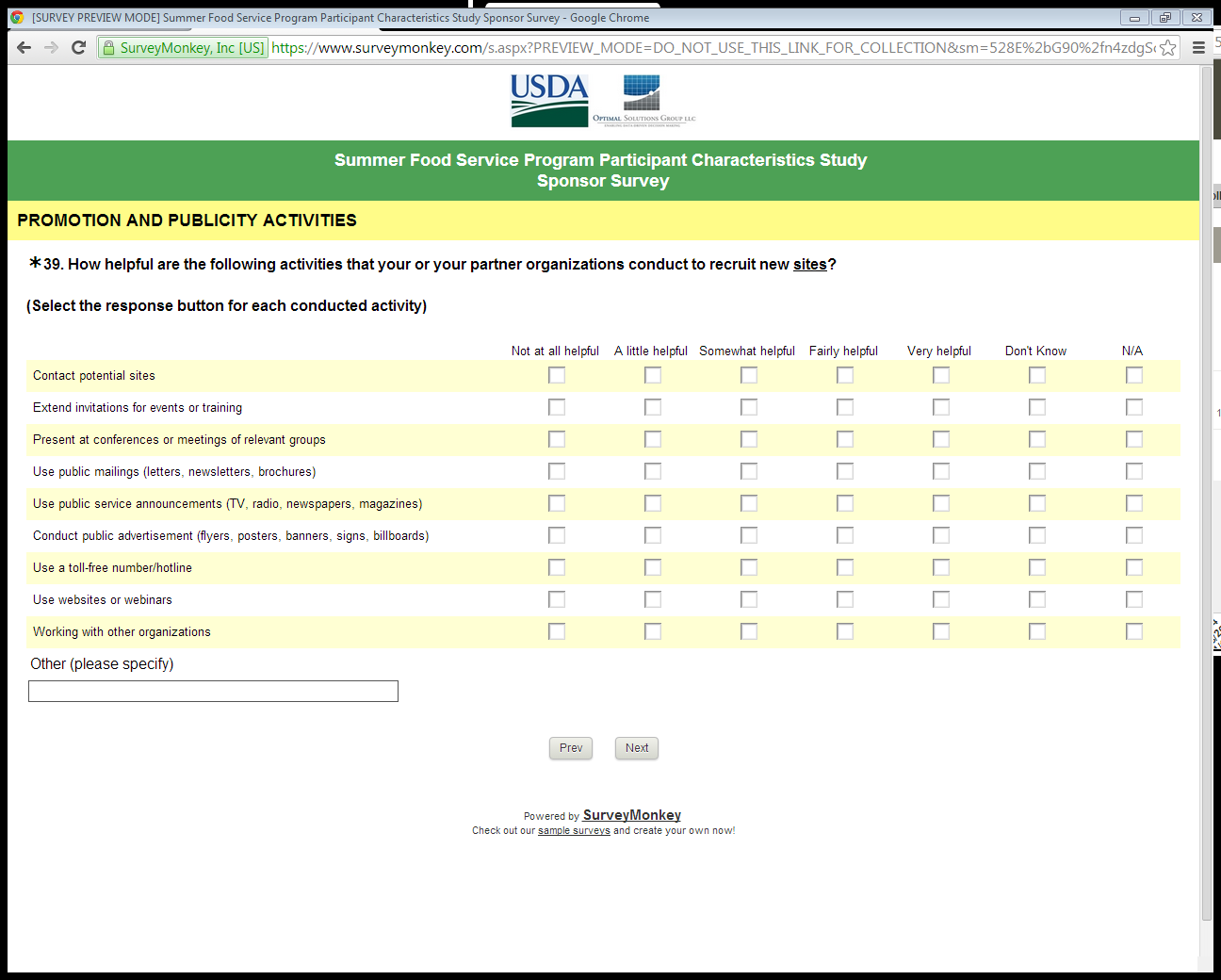Viewport: 1221px width, 980px height.
Task: Click the SurveyMonkey green padlock badge
Action: click(184, 48)
